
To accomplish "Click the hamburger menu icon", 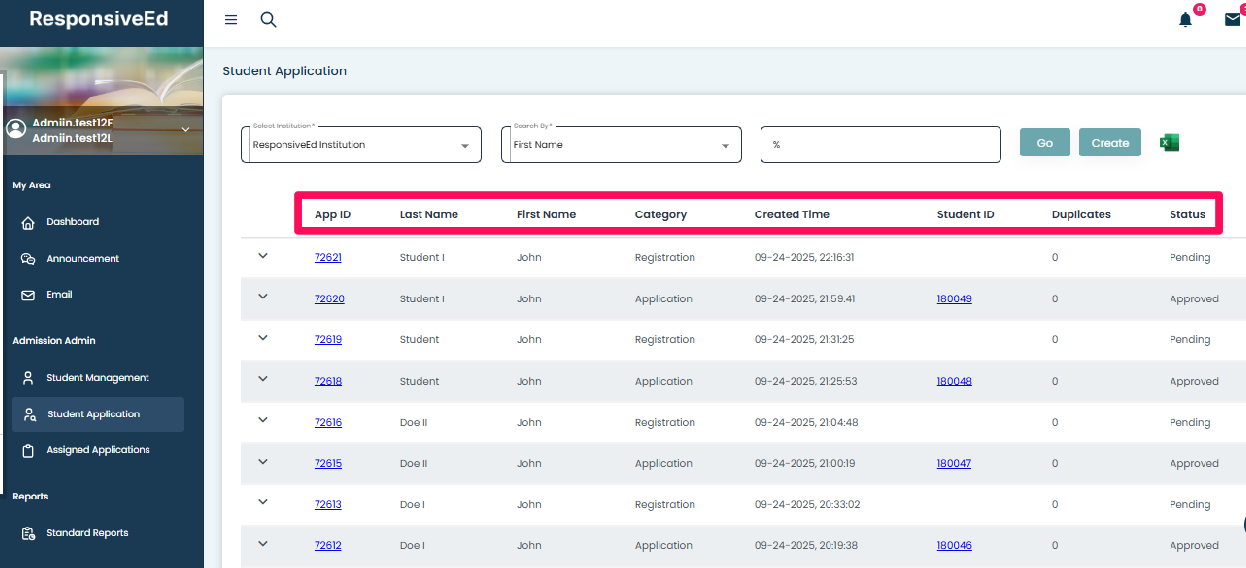I will click(231, 20).
